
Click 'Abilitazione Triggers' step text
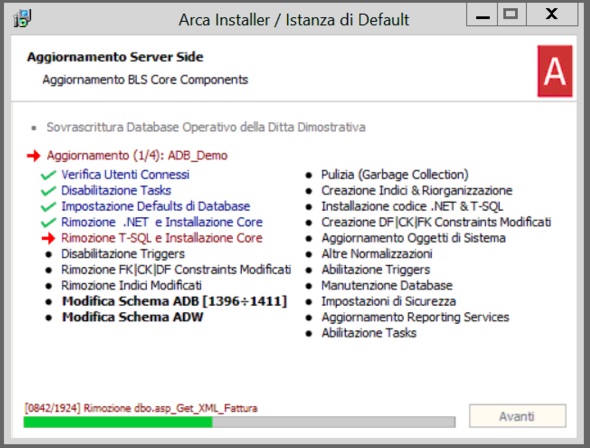pyautogui.click(x=376, y=270)
